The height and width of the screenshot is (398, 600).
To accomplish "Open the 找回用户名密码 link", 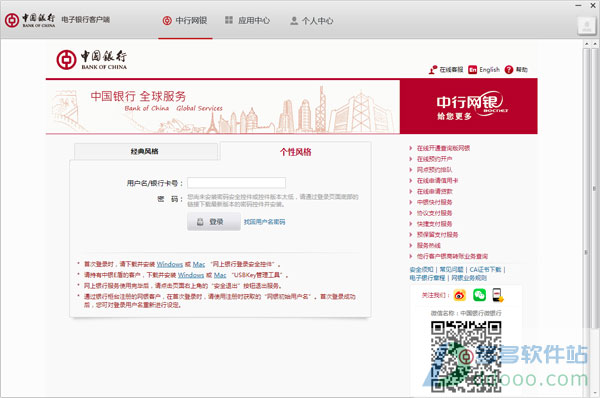I will coord(264,222).
